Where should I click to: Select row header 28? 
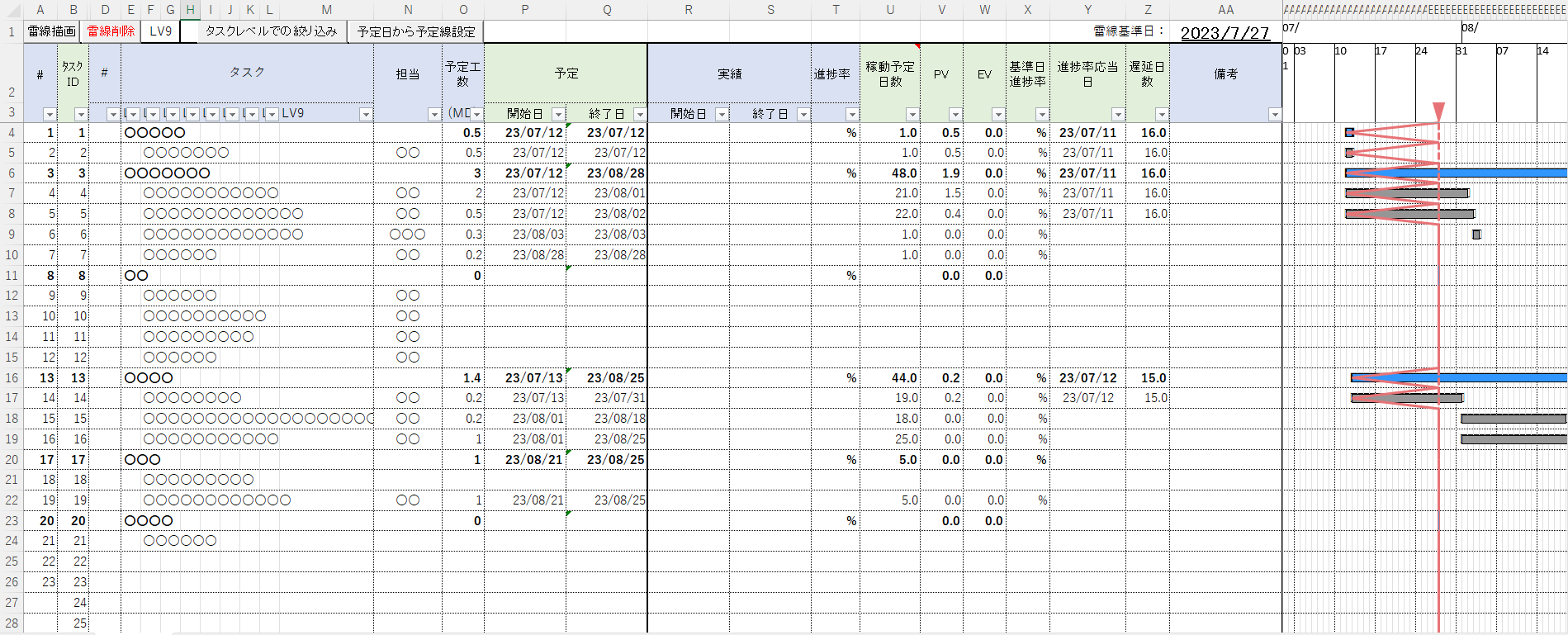click(x=12, y=623)
